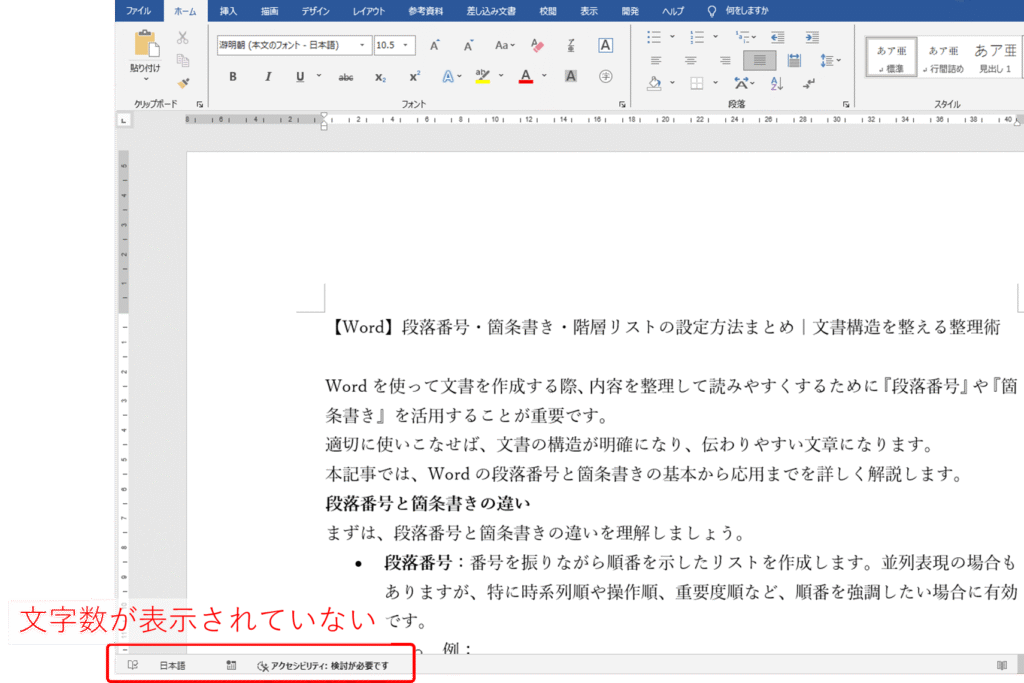Click the spelling check book icon in status bar
Screen dimensions: 1024x683
tap(133, 665)
